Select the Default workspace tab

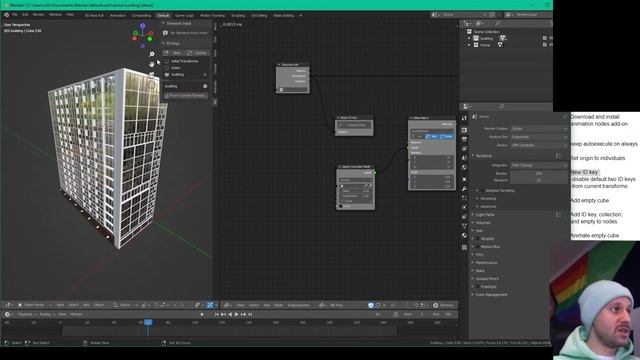tap(163, 16)
